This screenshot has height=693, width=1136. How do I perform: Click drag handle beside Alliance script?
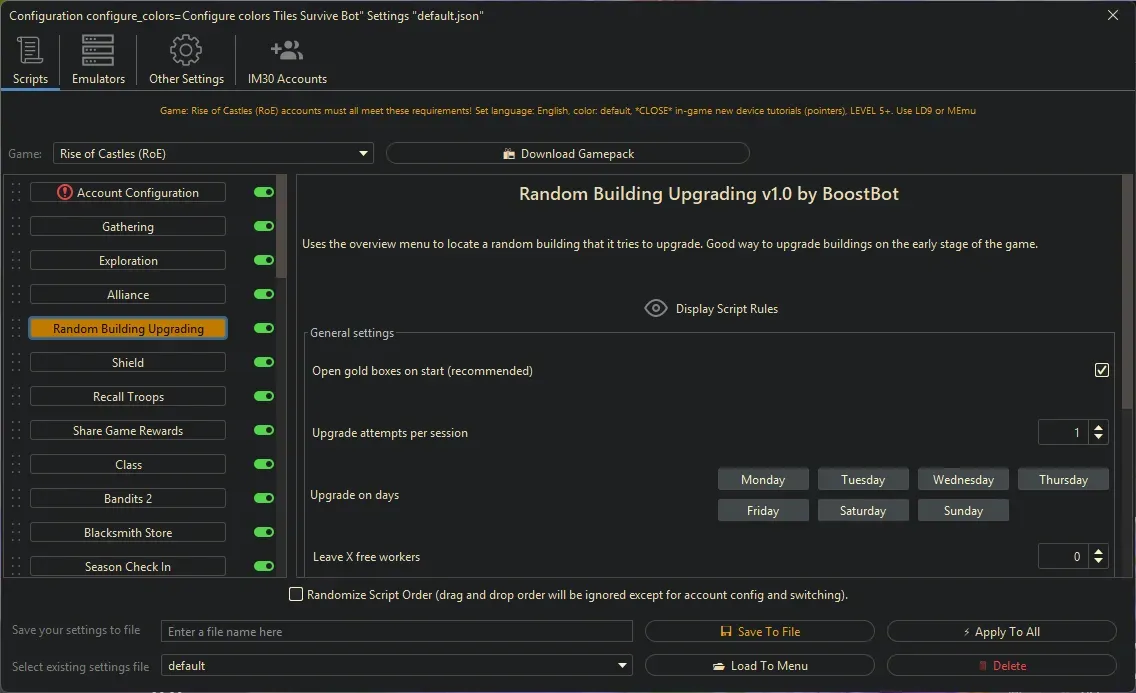coord(16,294)
